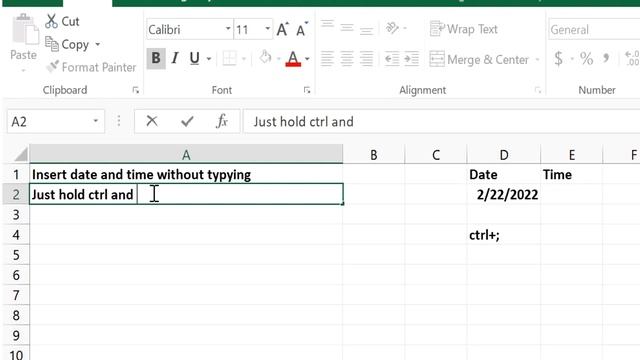Click the Name Box showing A2
This screenshot has width=640, height=360.
coord(50,121)
